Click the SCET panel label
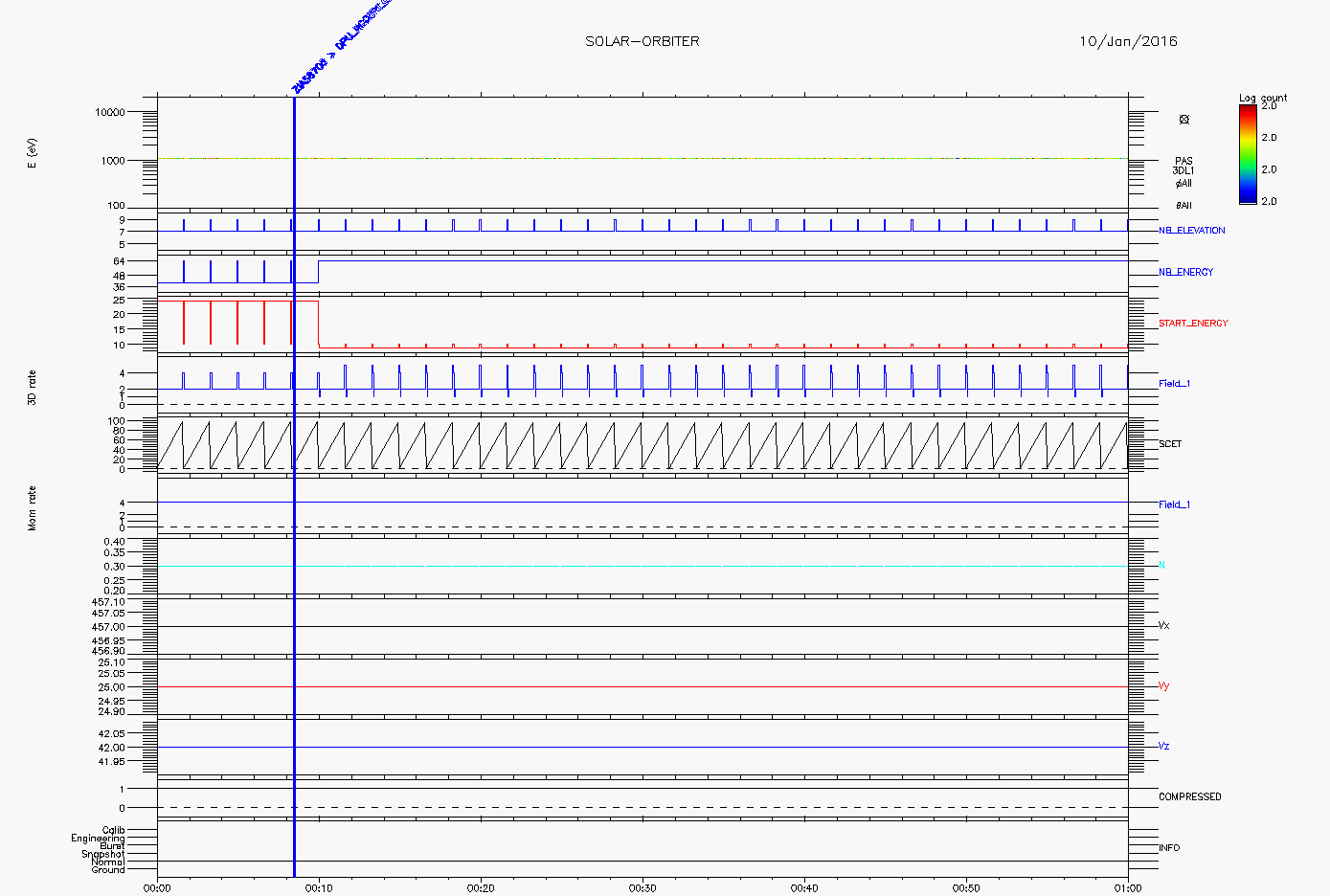This screenshot has width=1330, height=896. coord(1170,444)
